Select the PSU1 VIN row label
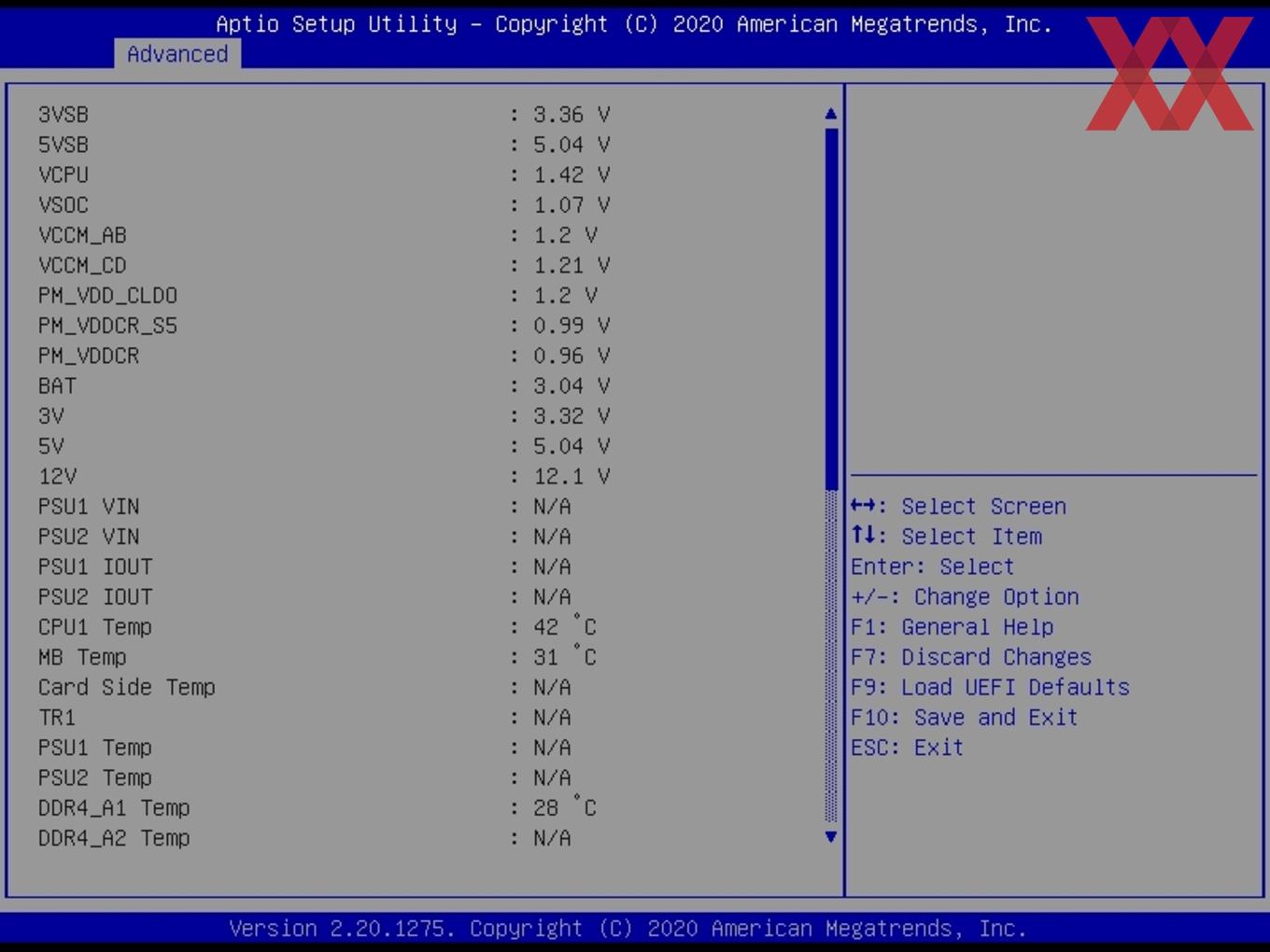This screenshot has width=1270, height=952. (89, 507)
